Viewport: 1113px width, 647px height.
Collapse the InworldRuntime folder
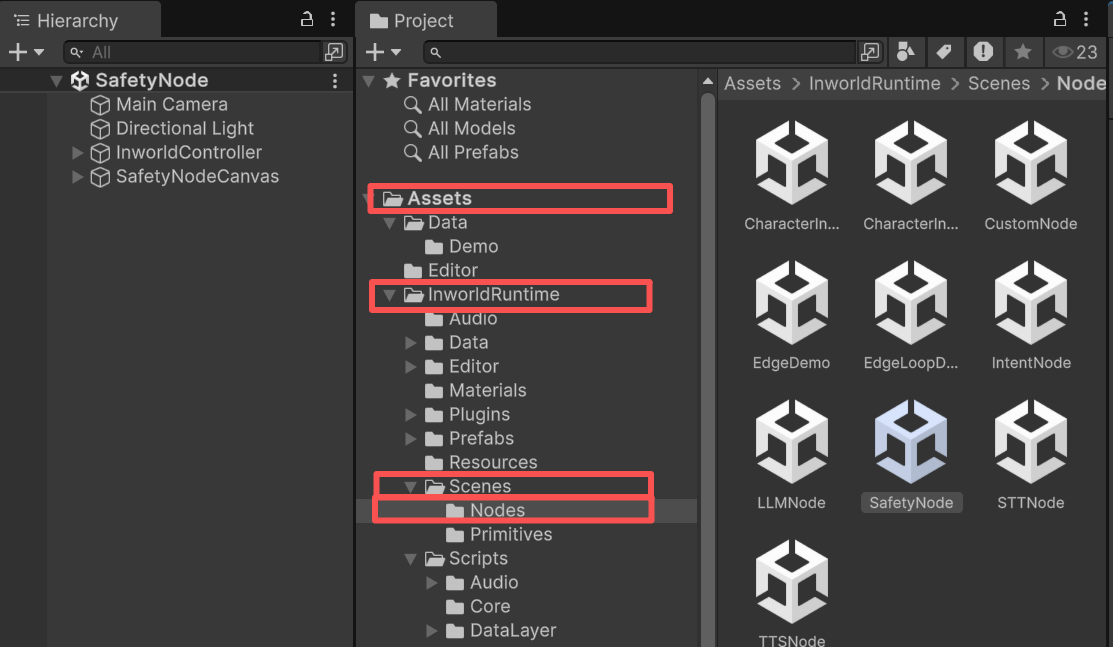[x=389, y=295]
